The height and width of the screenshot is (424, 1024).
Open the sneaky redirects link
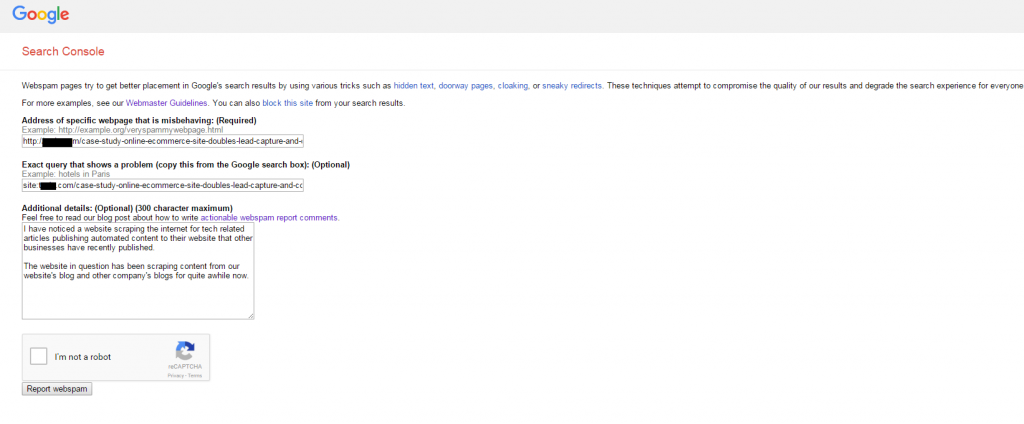coord(572,86)
